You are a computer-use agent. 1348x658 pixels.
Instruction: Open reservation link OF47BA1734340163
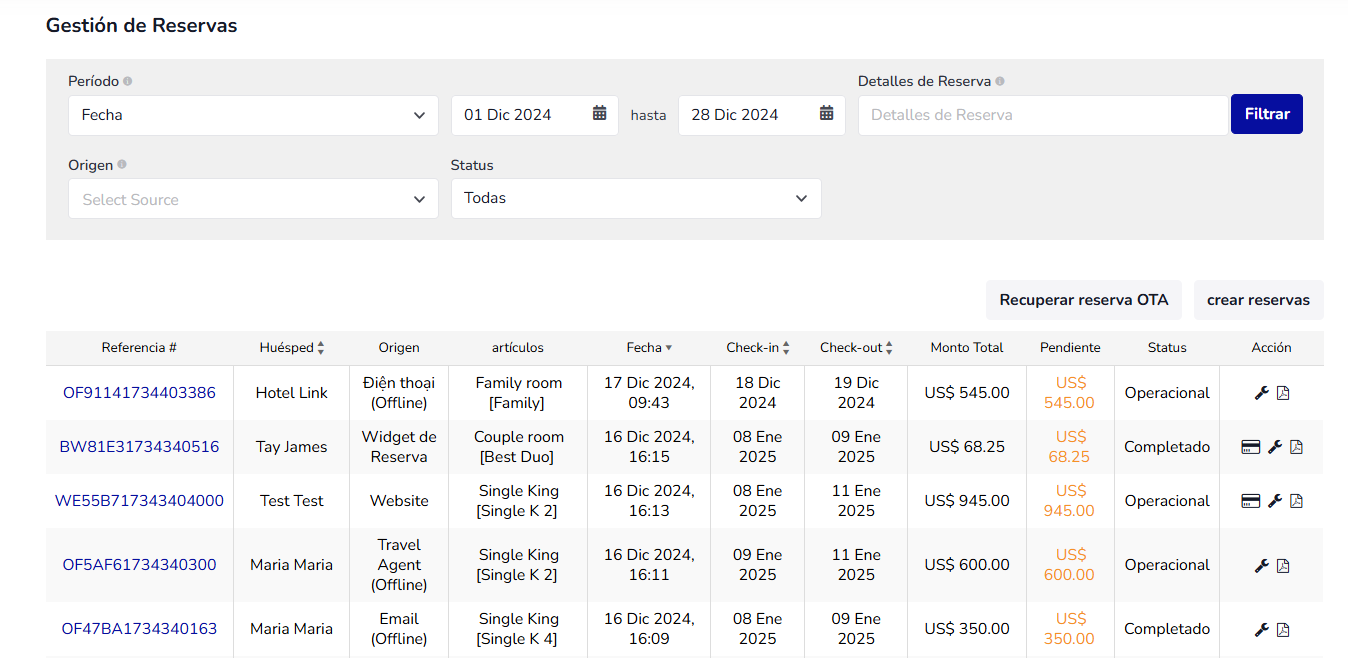(x=139, y=629)
